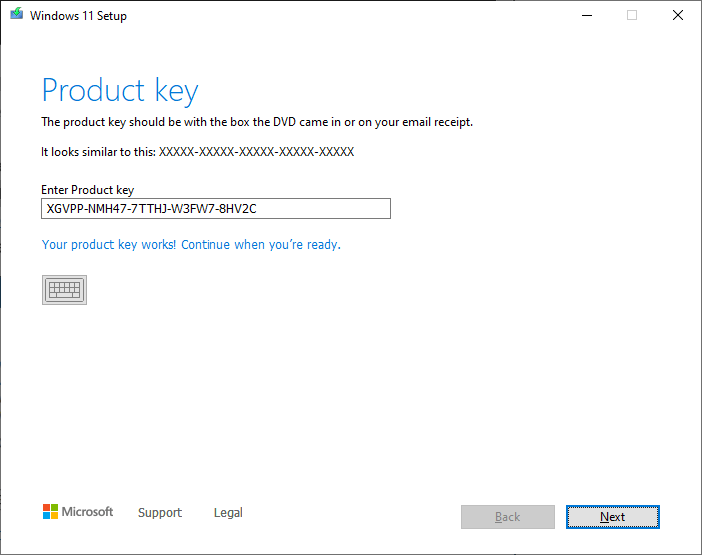Open the Support link

pyautogui.click(x=160, y=512)
